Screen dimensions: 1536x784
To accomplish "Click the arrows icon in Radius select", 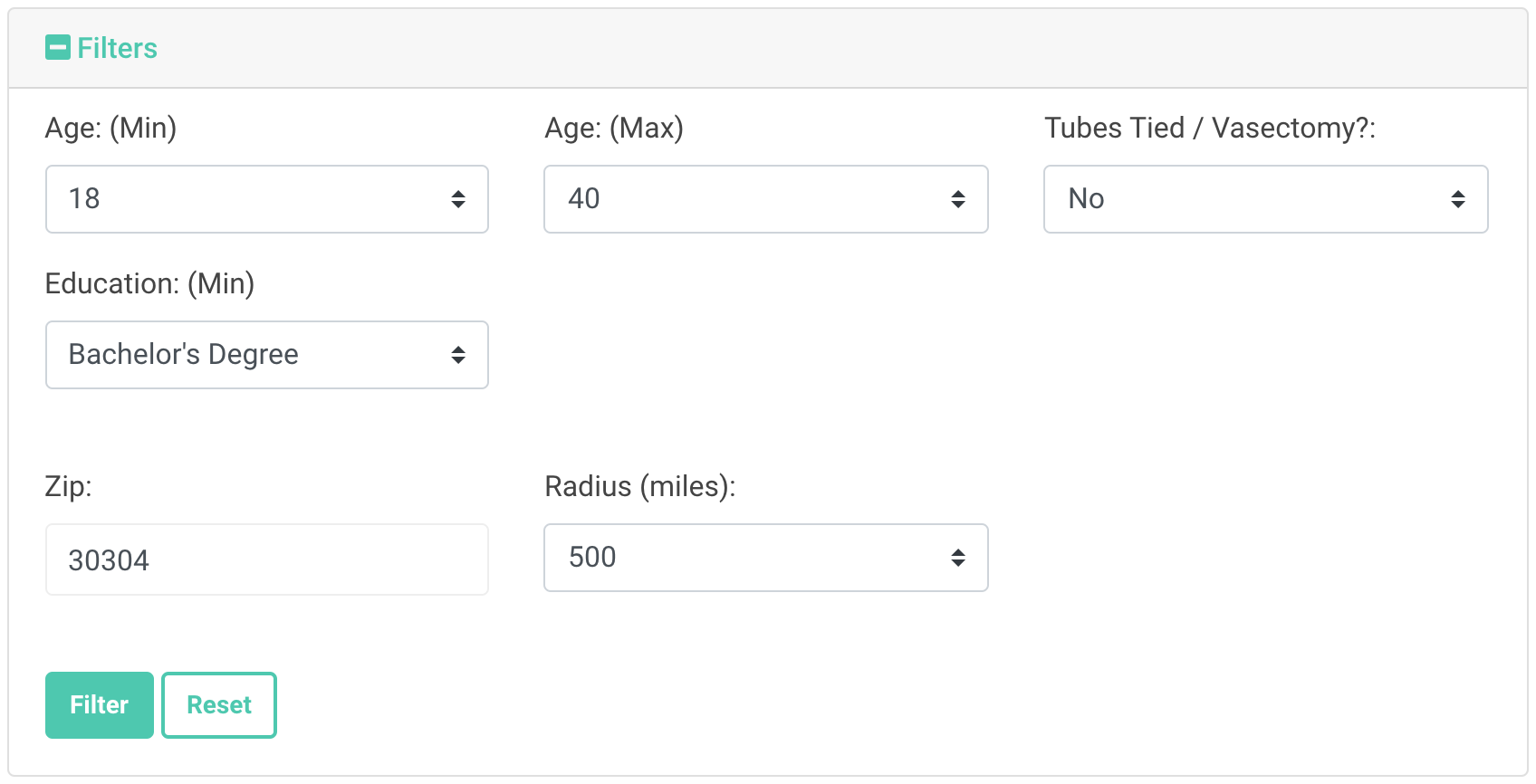I will pyautogui.click(x=959, y=558).
